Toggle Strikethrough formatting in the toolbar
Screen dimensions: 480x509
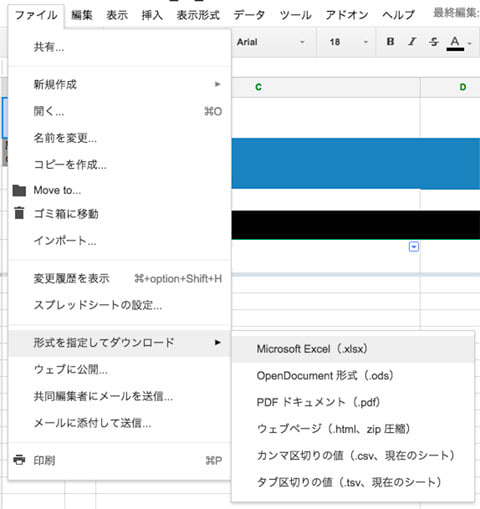[x=434, y=42]
